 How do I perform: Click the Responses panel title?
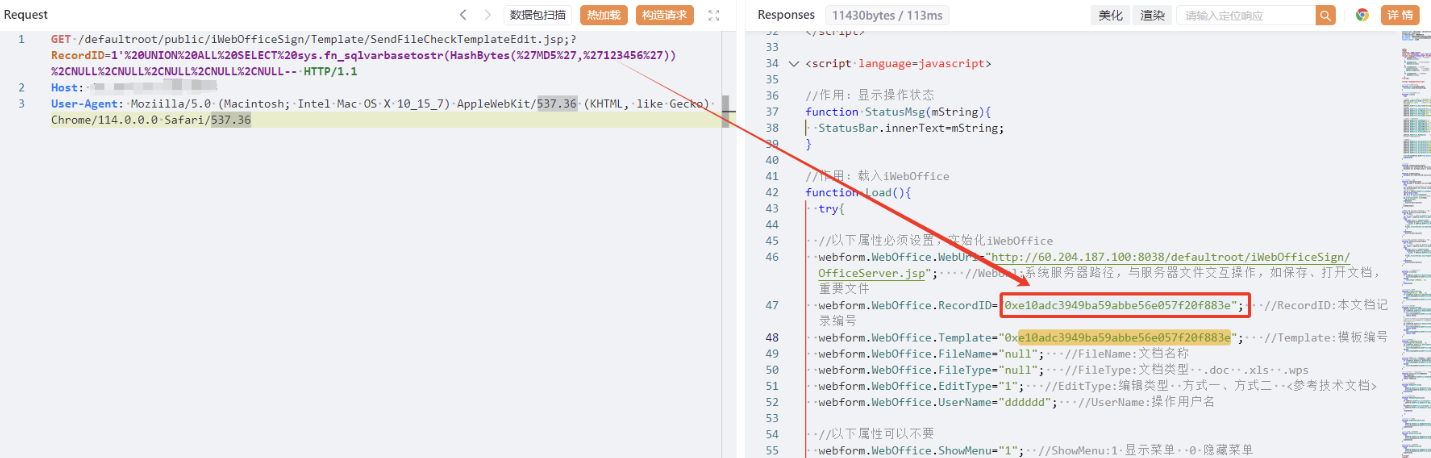coord(786,15)
